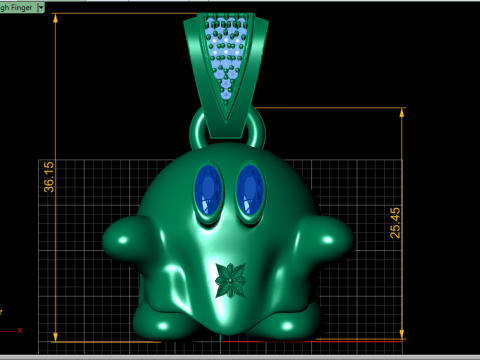
Task: Click the left blue oval gemstone eye
Action: (208, 190)
